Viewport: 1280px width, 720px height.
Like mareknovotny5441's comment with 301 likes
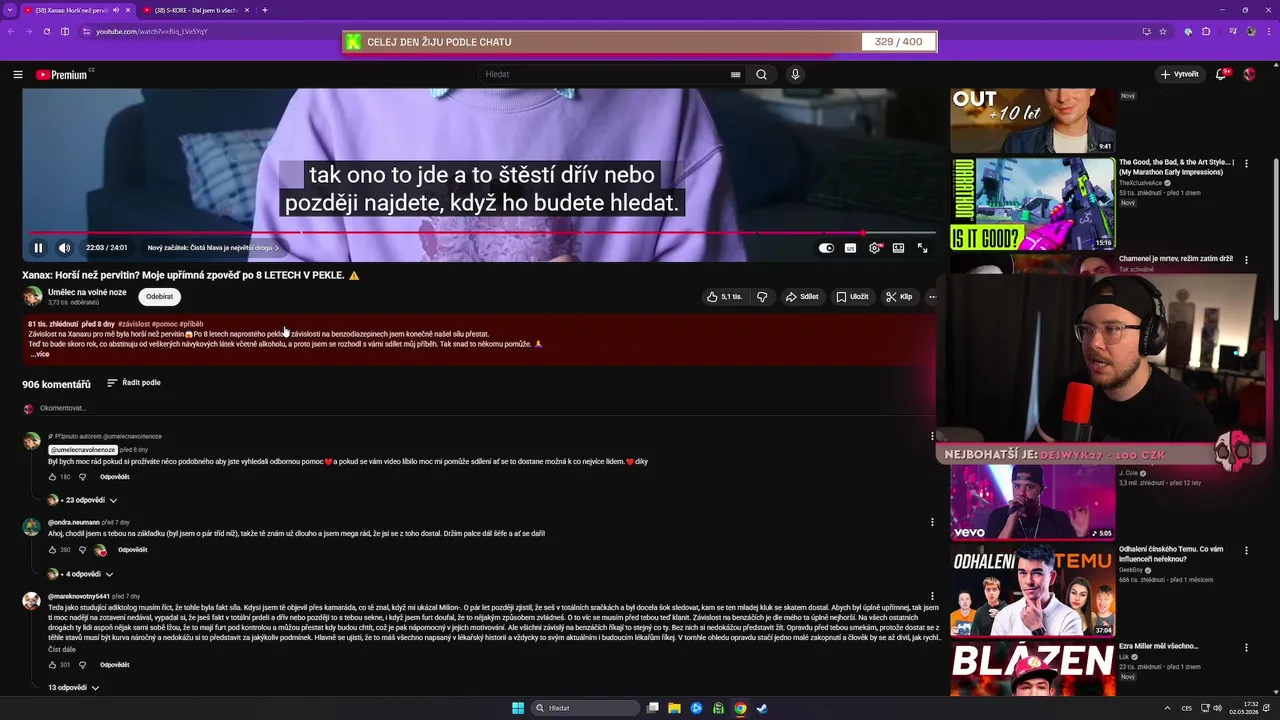53,665
